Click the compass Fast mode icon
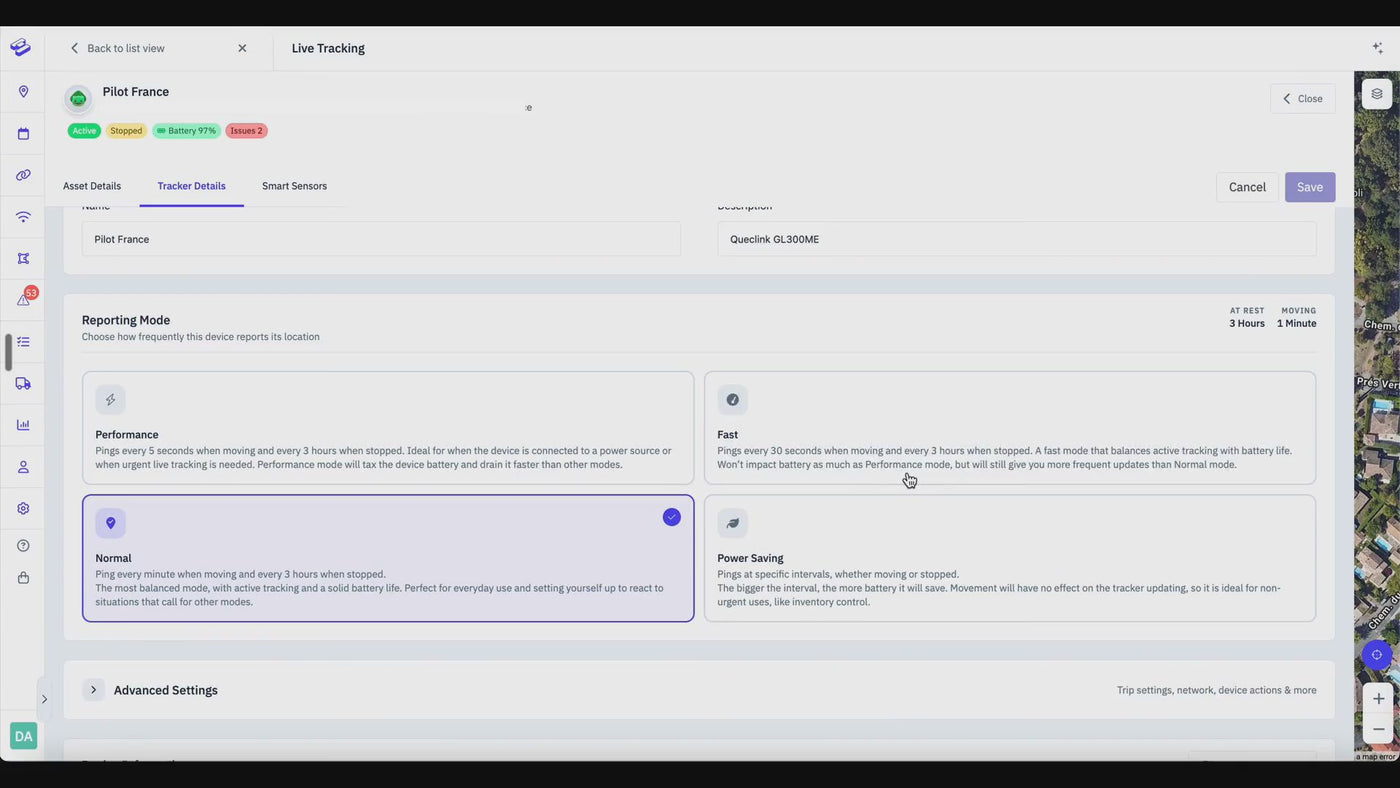Screen dimensions: 1400x788 pos(732,400)
